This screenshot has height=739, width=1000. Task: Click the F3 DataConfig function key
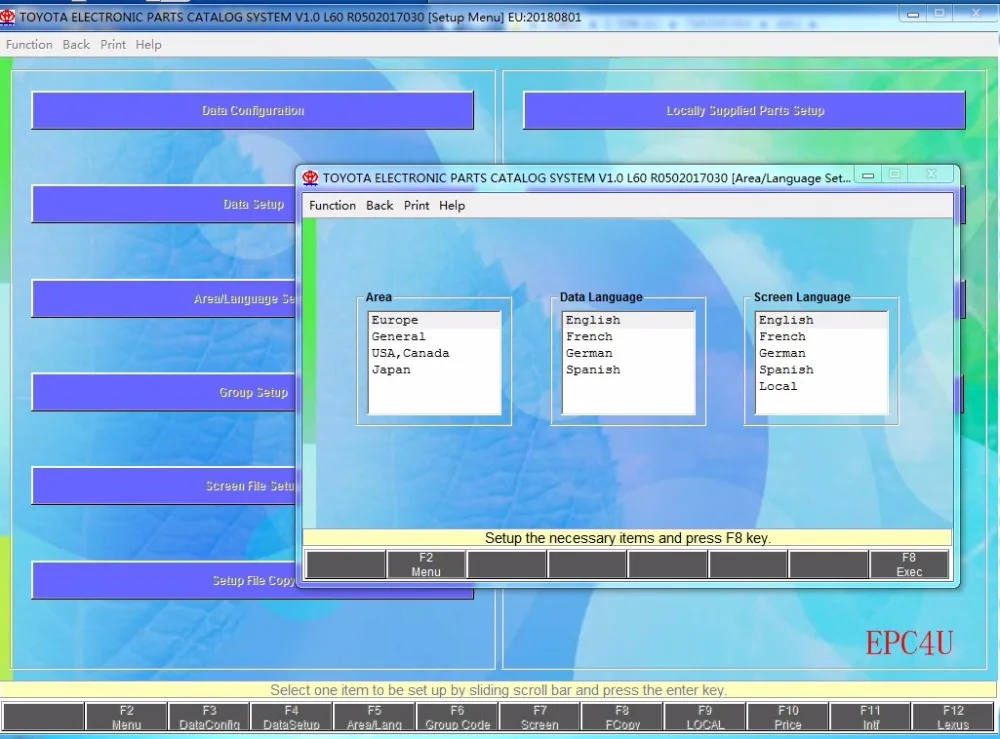coord(209,717)
